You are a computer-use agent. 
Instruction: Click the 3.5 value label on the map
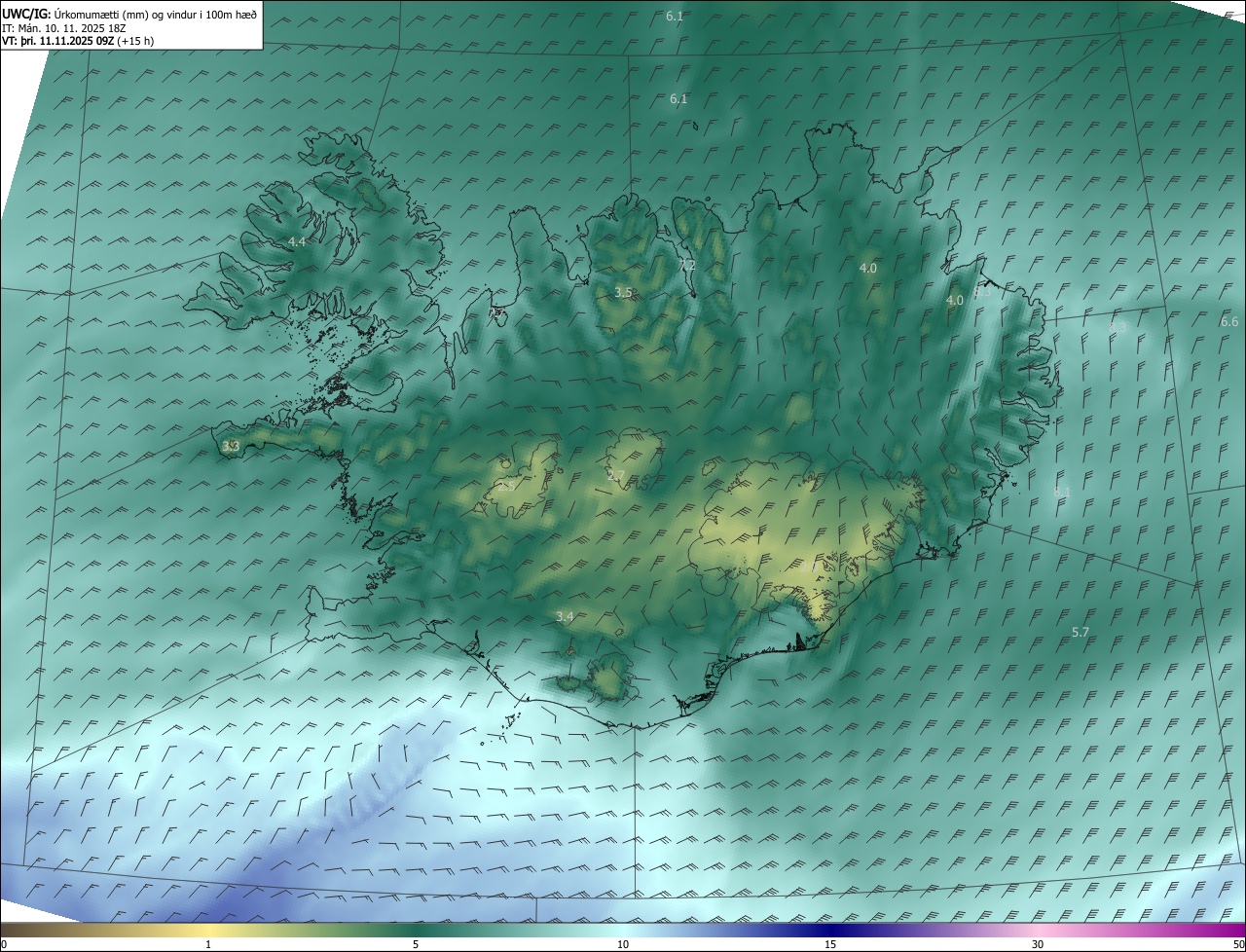pos(624,292)
